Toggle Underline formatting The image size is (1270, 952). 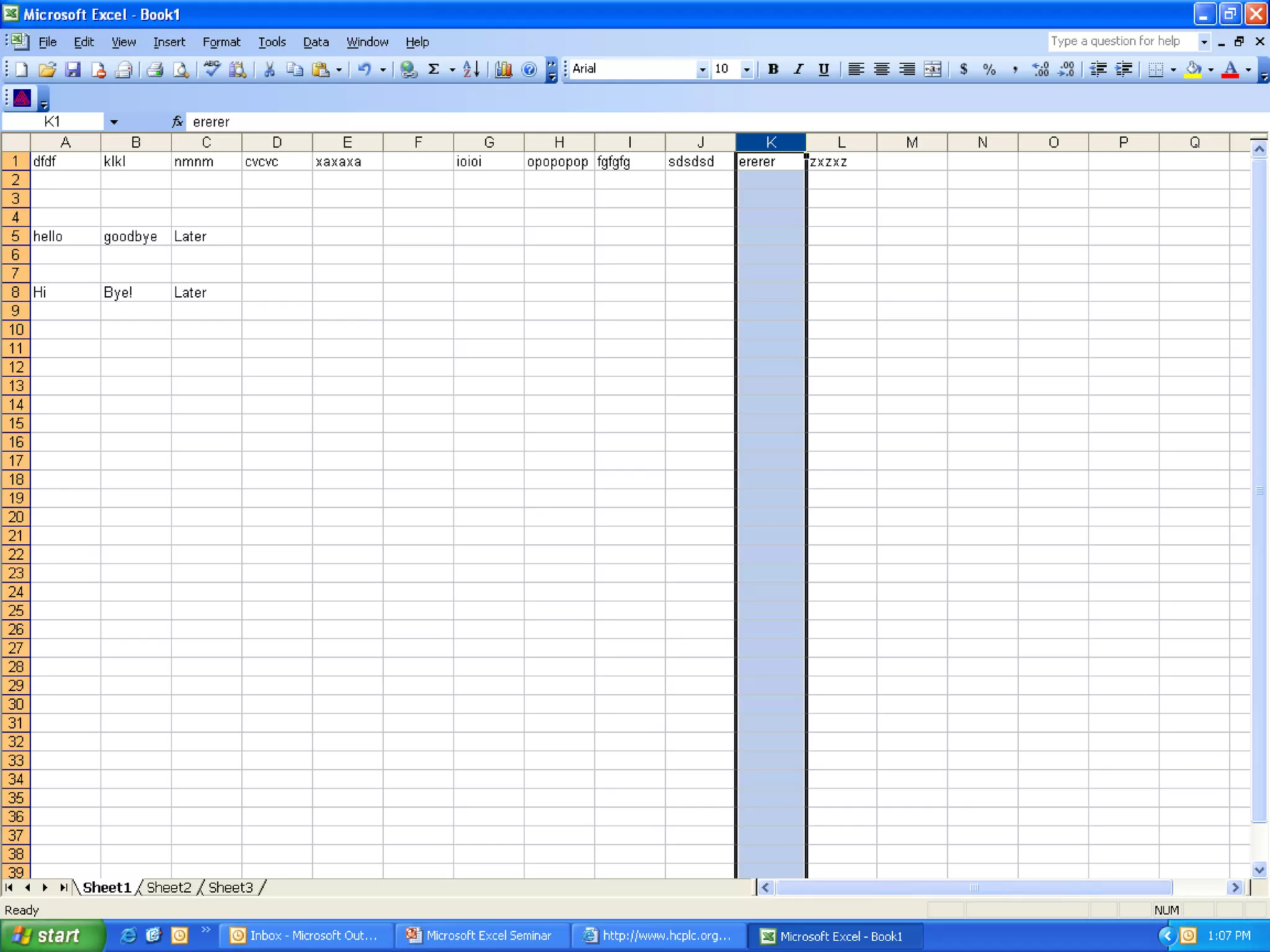point(824,69)
